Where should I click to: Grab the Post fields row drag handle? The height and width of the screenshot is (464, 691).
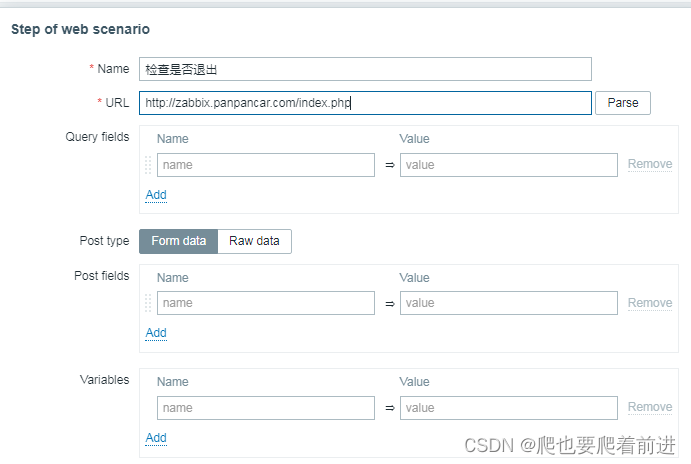pyautogui.click(x=148, y=303)
